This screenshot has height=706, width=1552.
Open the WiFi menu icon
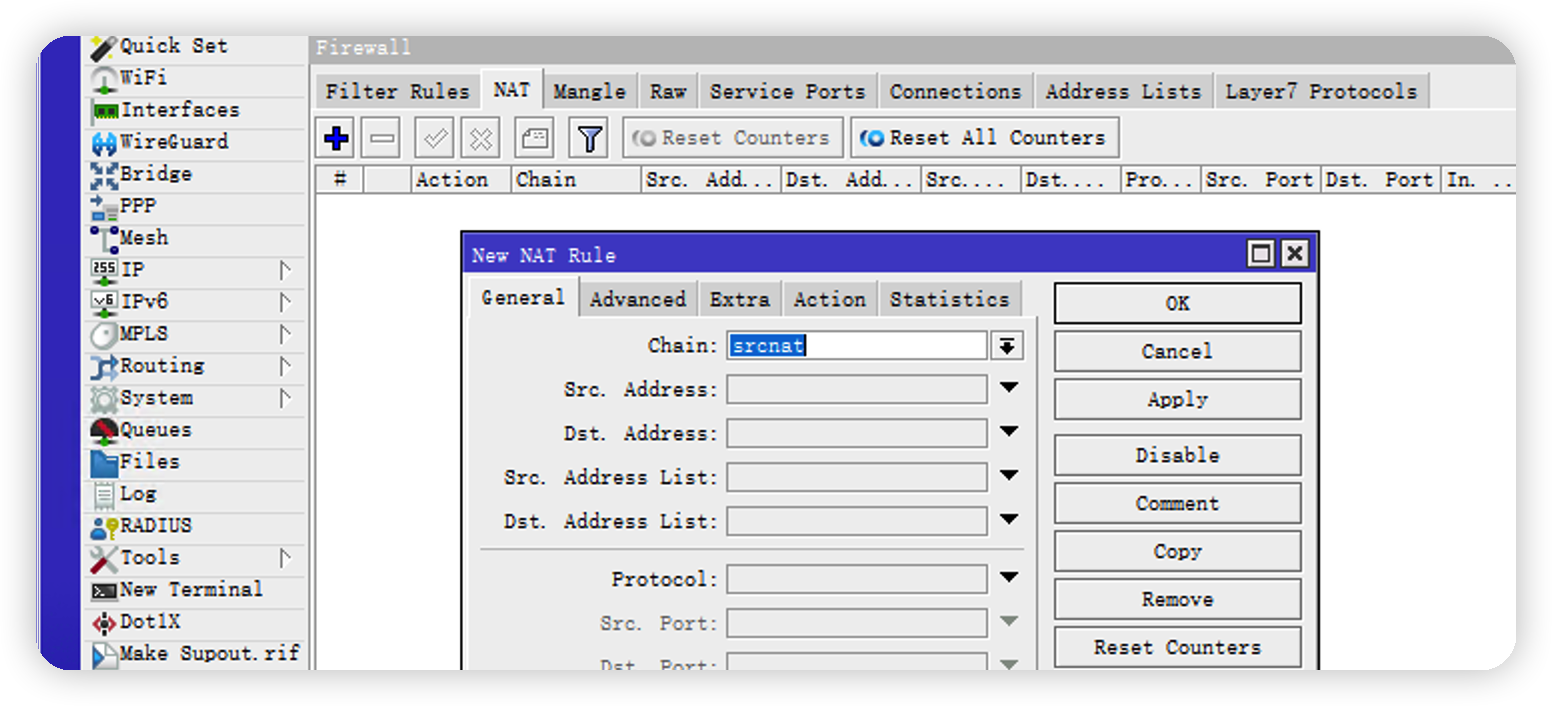tap(104, 79)
